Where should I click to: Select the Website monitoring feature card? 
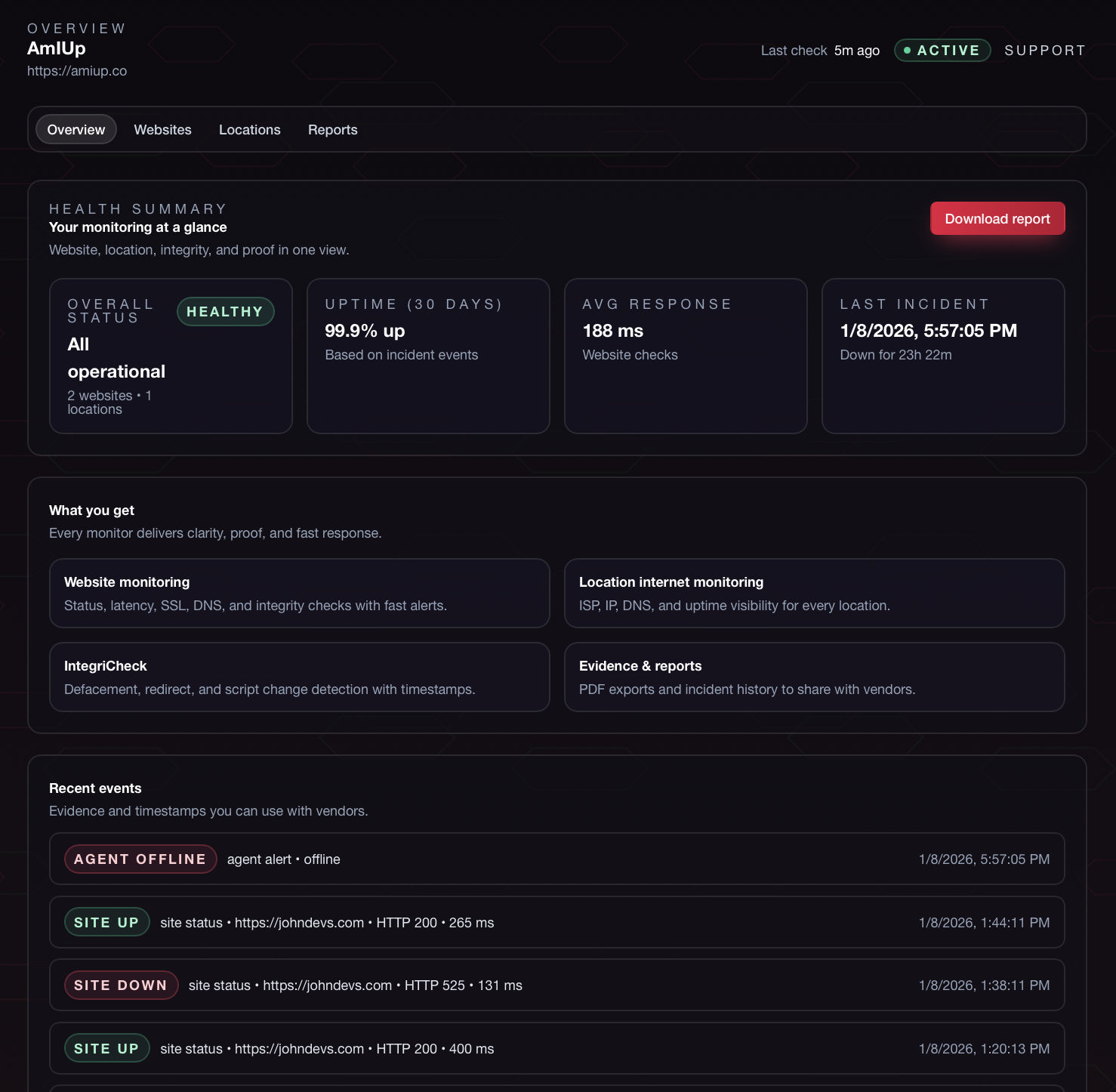pos(299,594)
